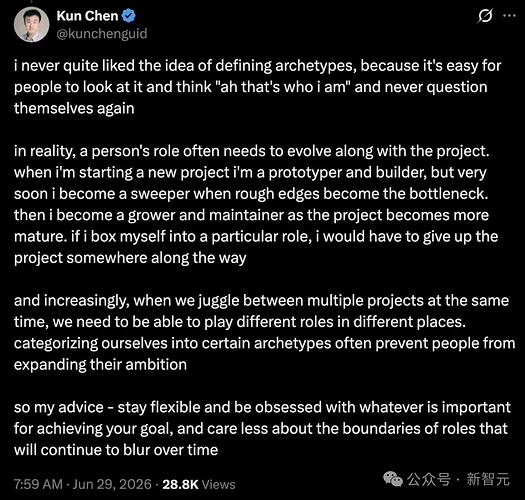Click the line "expanding their ambition"
Screen dimensions: 525x500
[x=100, y=365]
